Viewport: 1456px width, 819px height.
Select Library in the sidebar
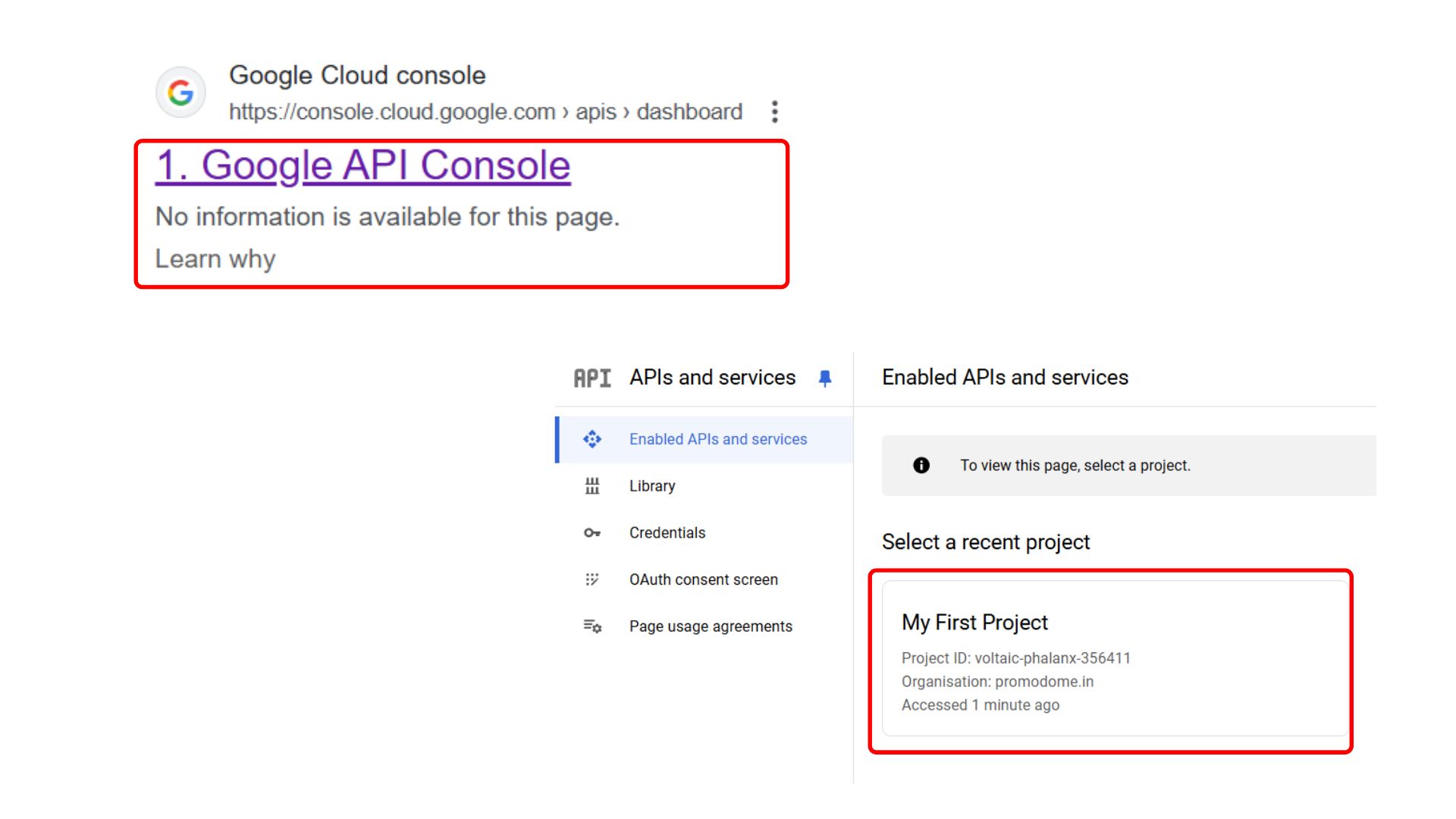tap(653, 486)
